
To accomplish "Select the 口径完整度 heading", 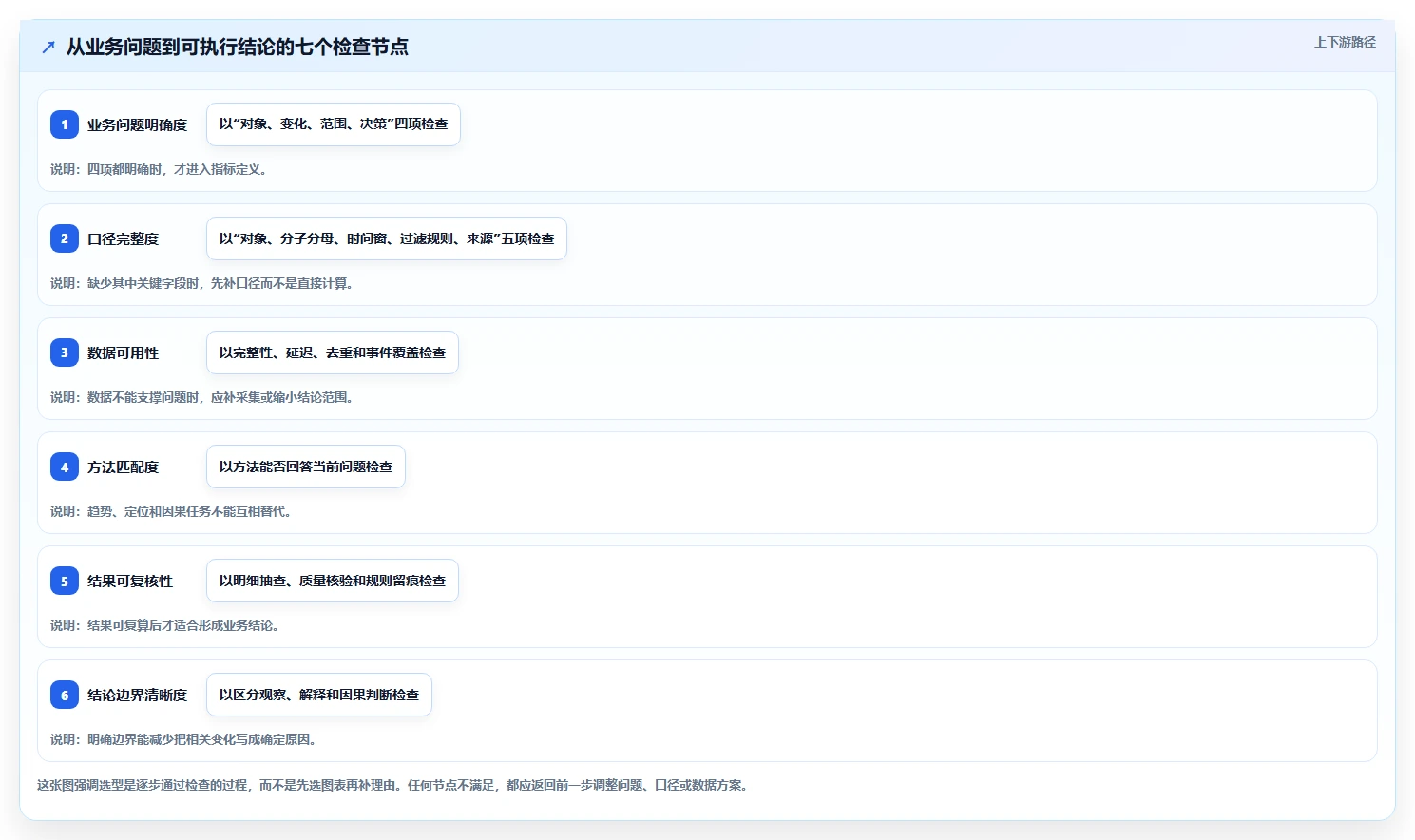I will coord(123,239).
